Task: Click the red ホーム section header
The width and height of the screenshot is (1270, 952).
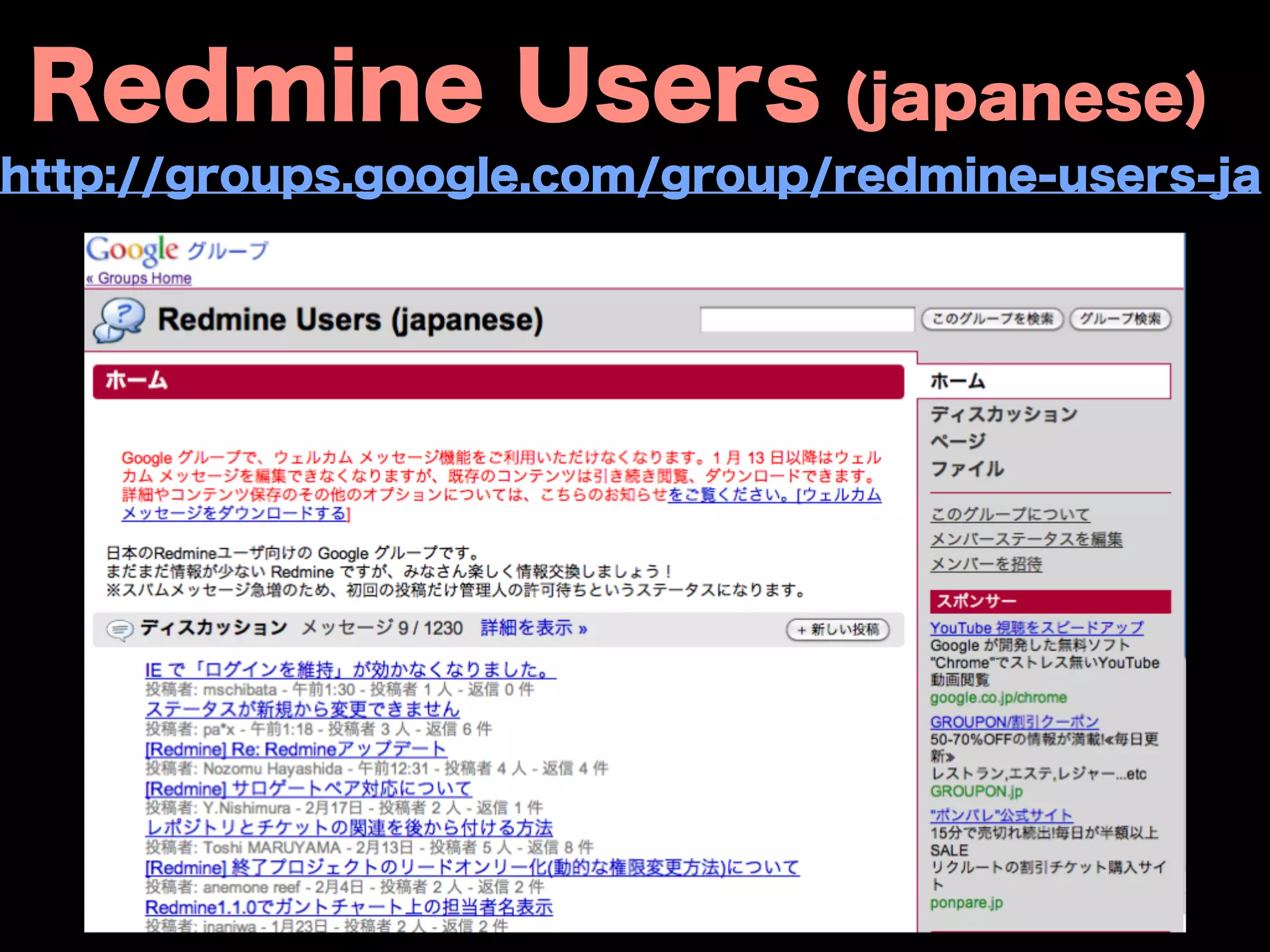Action: [x=499, y=382]
